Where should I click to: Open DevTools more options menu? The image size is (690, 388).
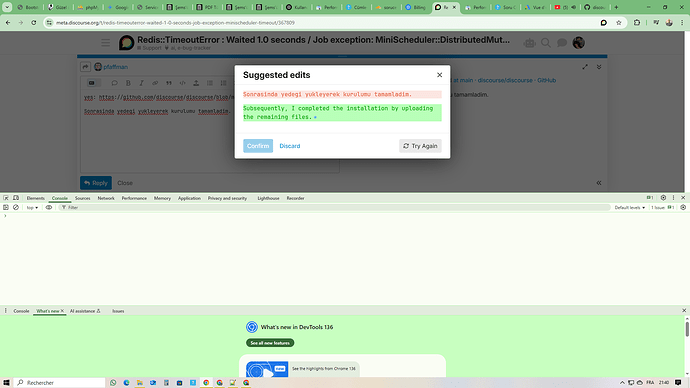click(673, 198)
